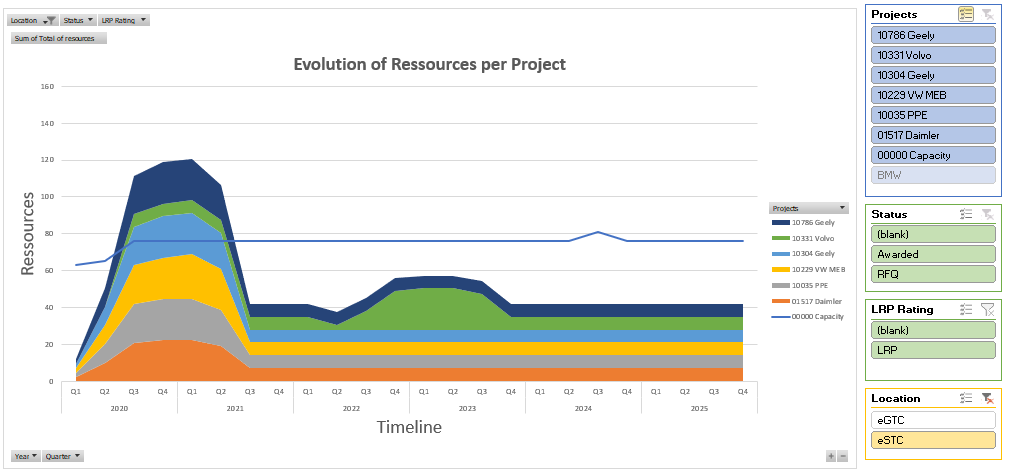Click 10331 Volvo legend color swatch
Viewport: 1010px width, 475px height.
tap(781, 238)
